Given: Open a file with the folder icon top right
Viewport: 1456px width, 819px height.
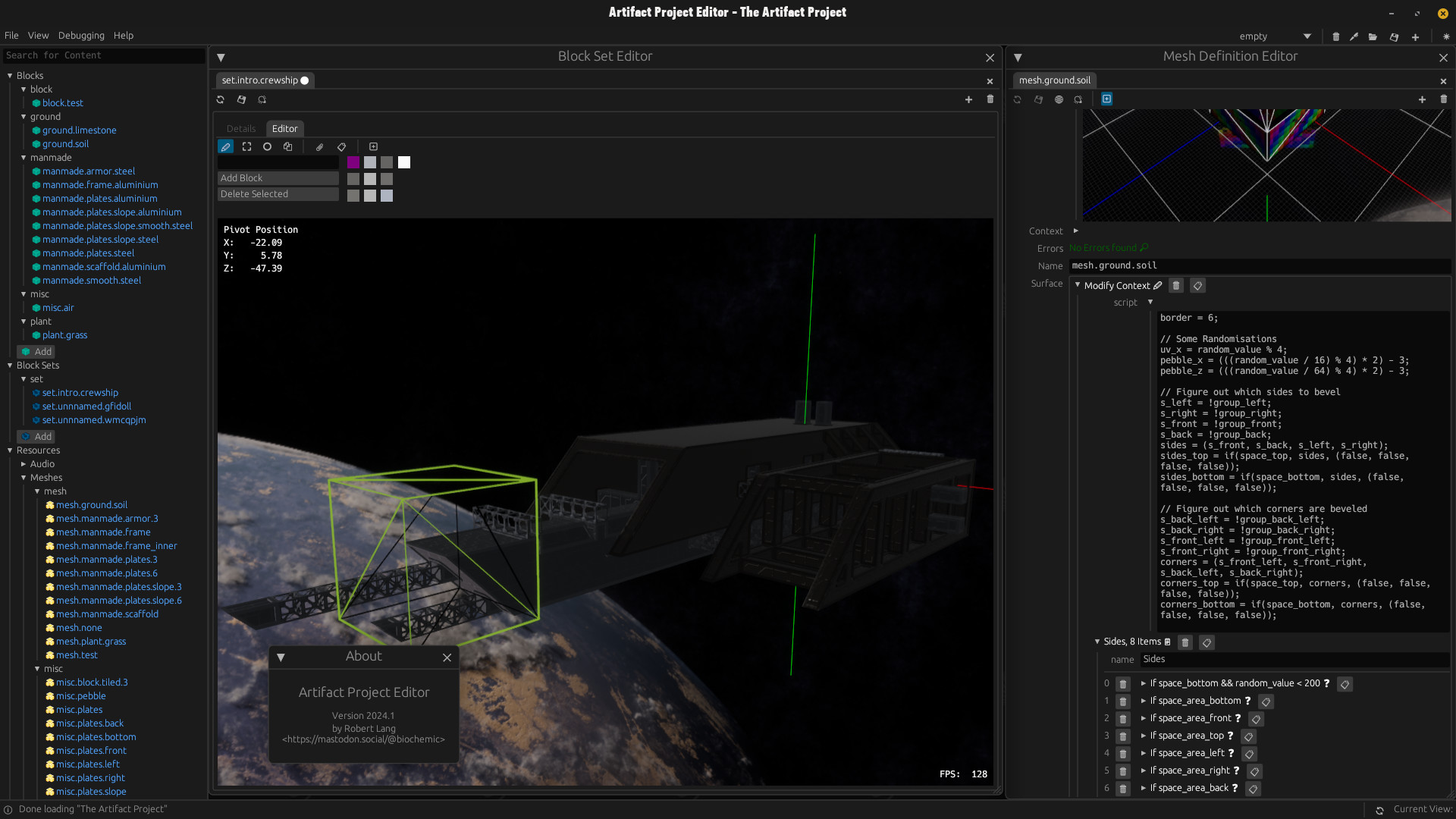Looking at the screenshot, I should (x=1373, y=36).
